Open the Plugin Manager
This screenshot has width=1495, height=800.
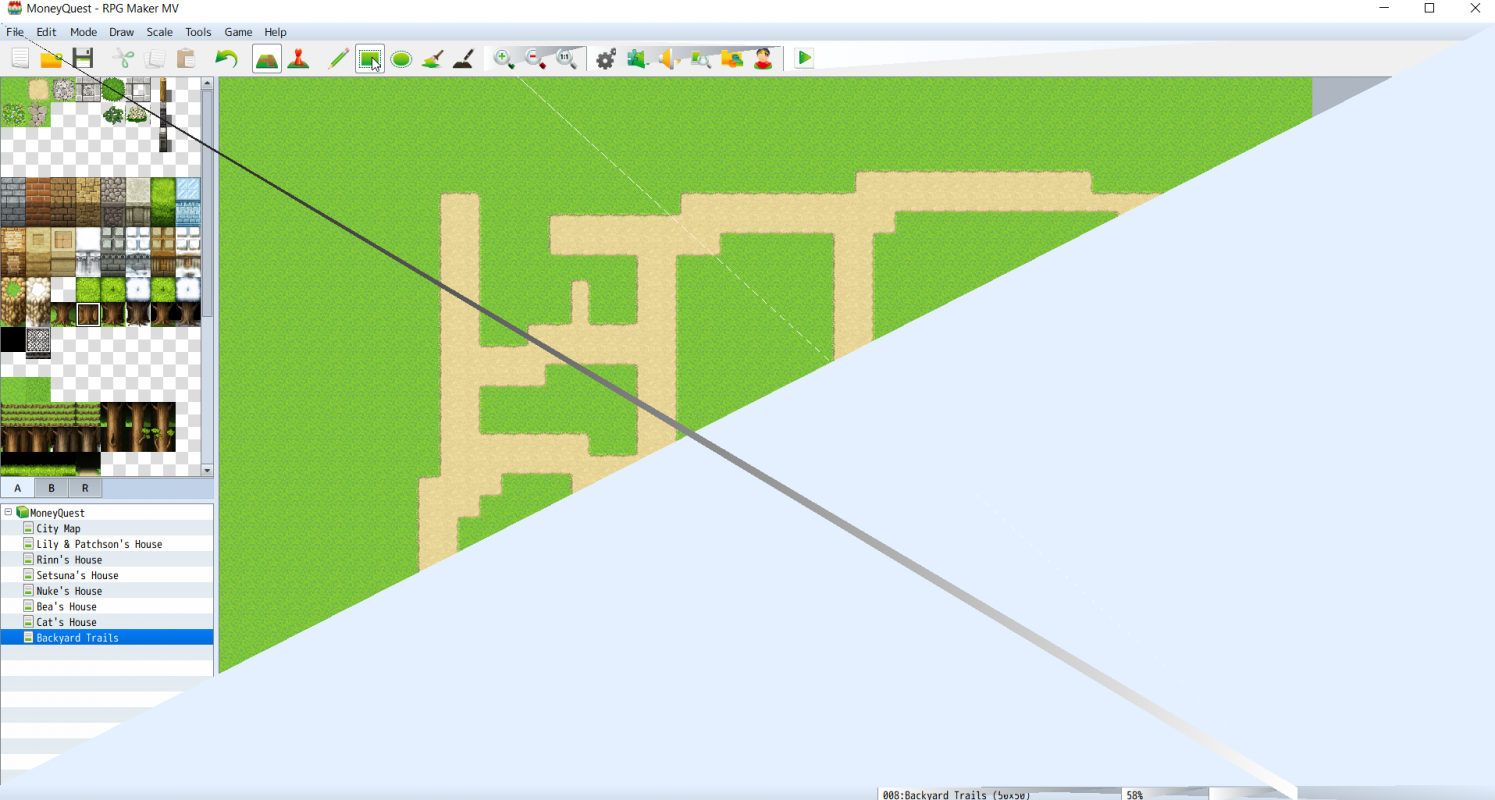point(637,58)
